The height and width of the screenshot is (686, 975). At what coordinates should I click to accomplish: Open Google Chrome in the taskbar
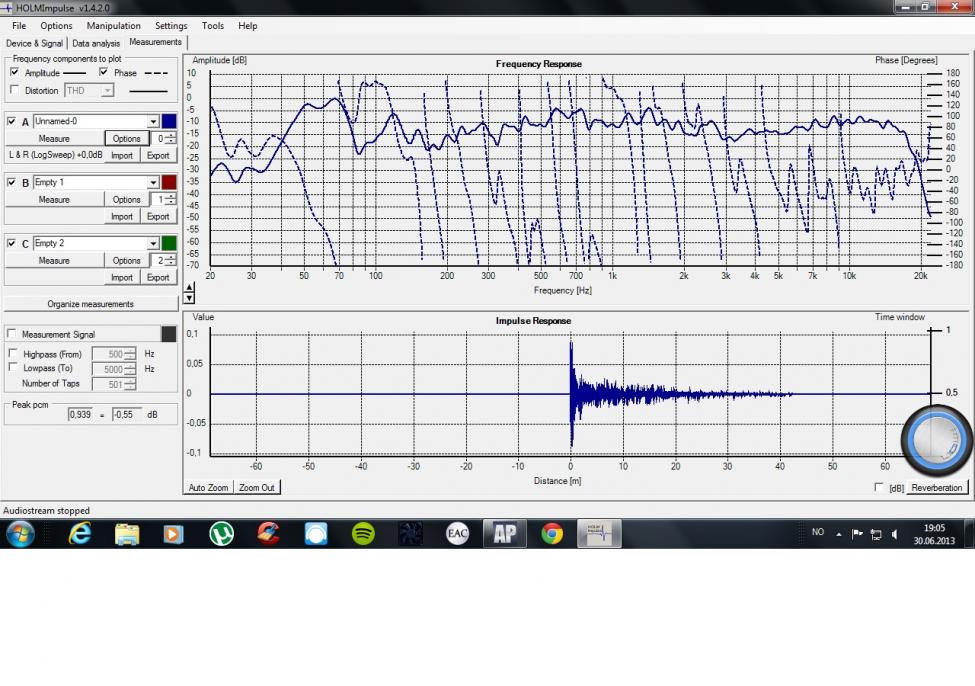pos(552,534)
